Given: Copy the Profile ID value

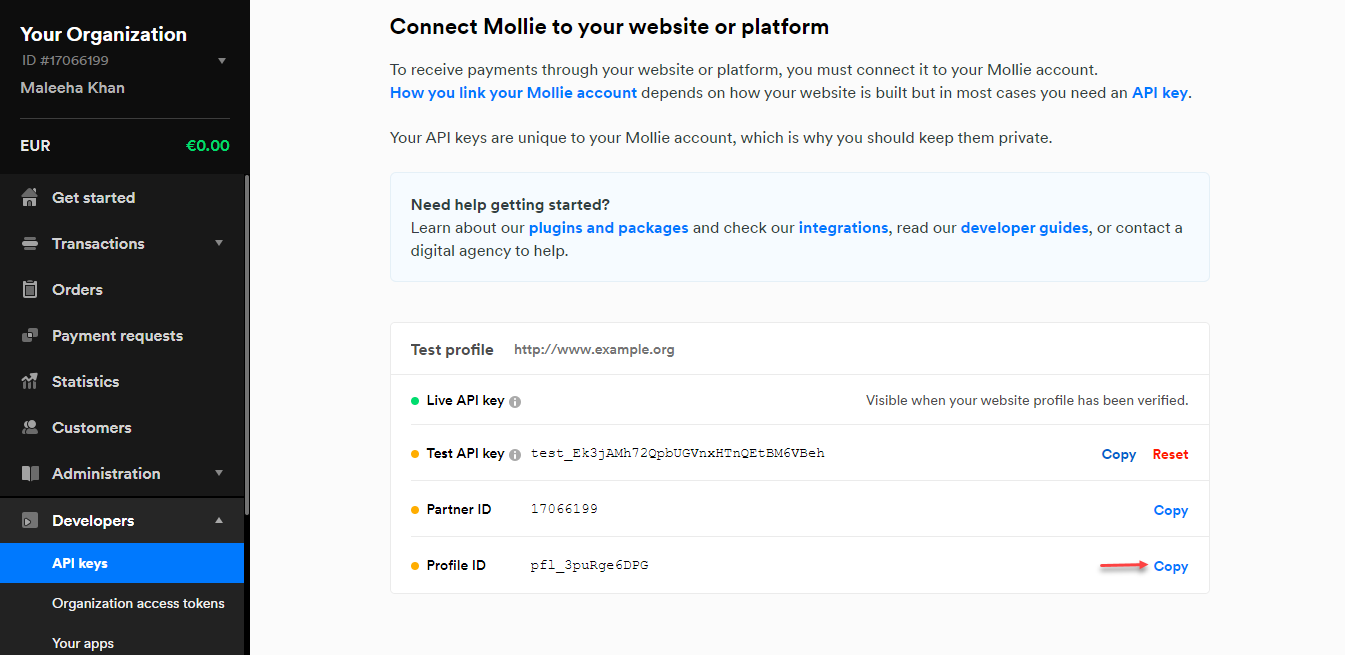Looking at the screenshot, I should [1170, 566].
